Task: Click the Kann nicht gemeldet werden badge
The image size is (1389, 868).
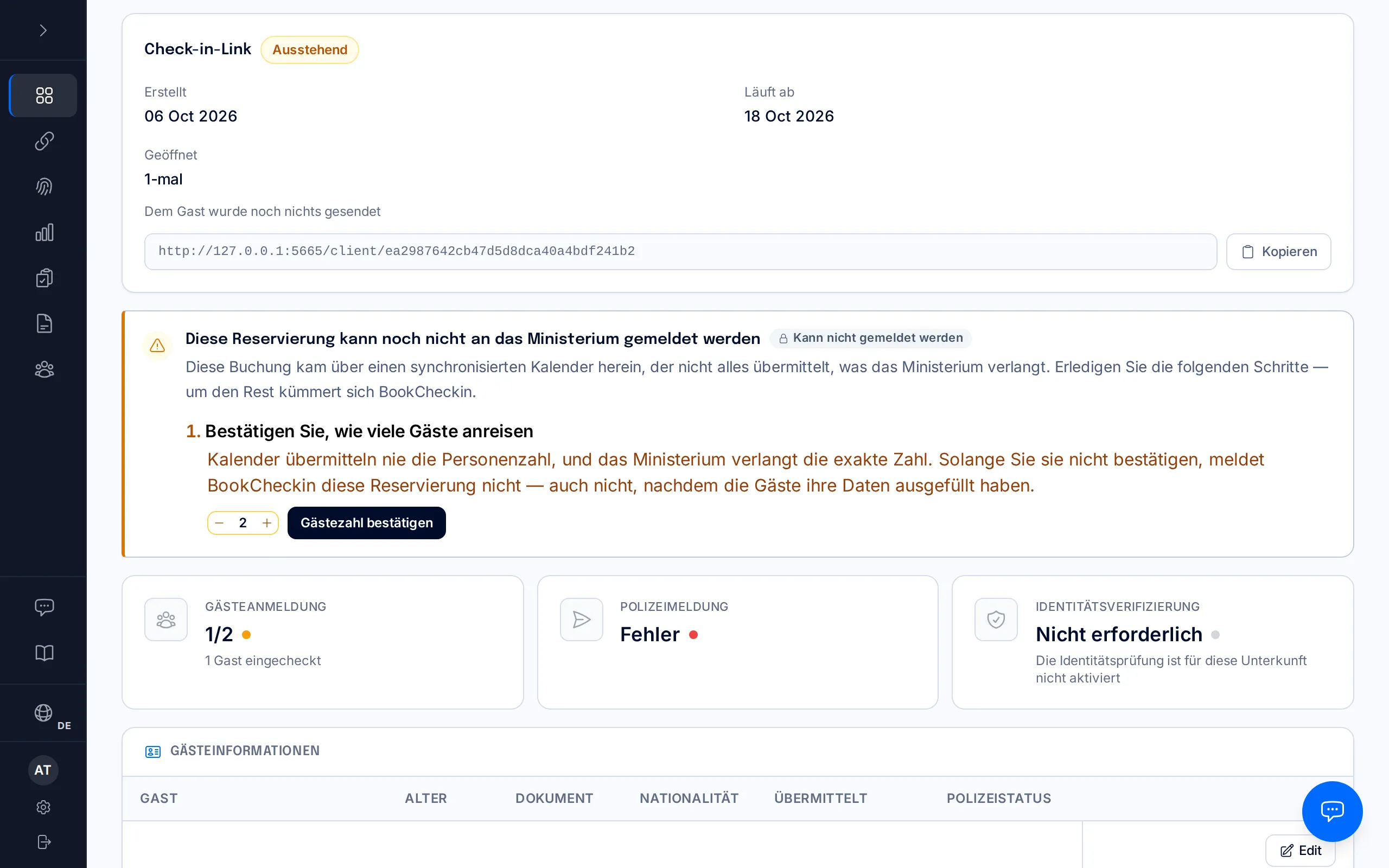Action: point(870,338)
